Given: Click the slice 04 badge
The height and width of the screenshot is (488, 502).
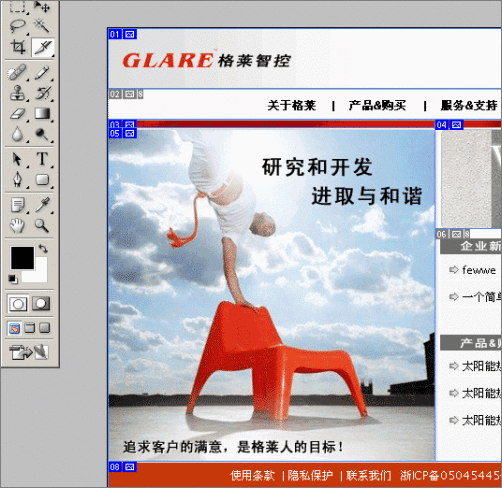Looking at the screenshot, I should click(x=441, y=125).
